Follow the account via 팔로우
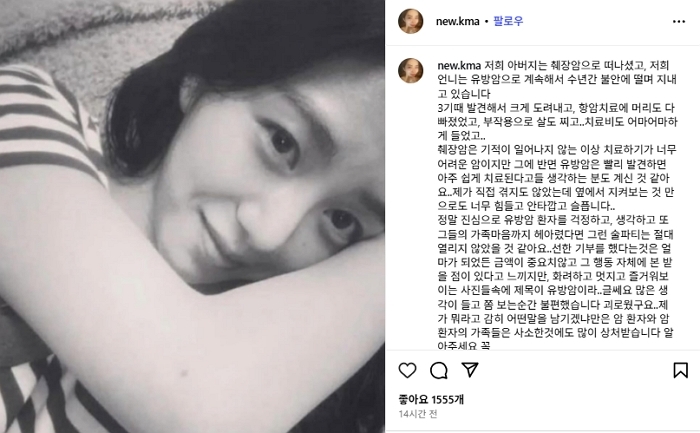Viewport: 700px width, 433px height. [x=508, y=21]
